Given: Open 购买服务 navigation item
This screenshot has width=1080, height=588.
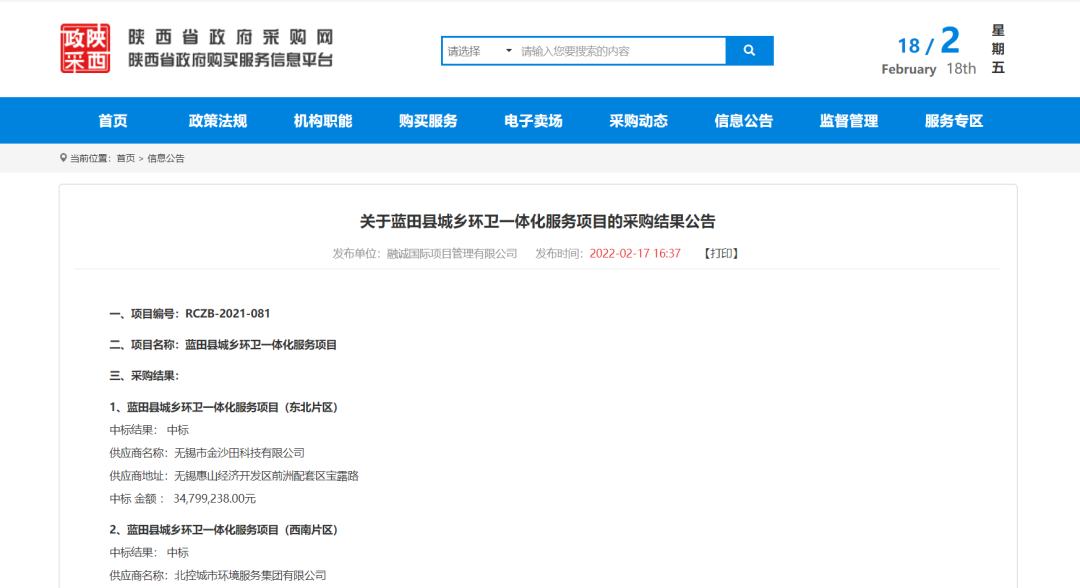Looking at the screenshot, I should (x=428, y=121).
